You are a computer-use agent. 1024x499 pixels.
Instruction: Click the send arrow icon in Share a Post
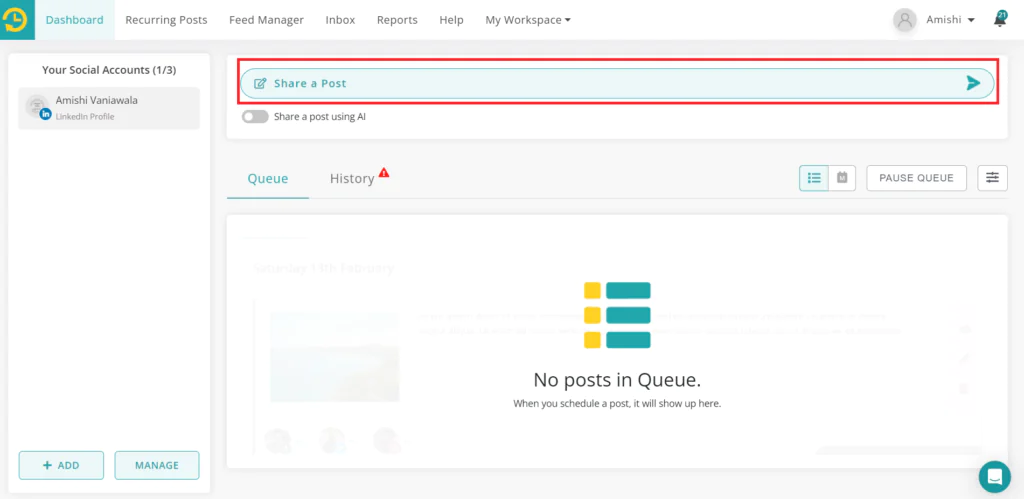coord(973,83)
